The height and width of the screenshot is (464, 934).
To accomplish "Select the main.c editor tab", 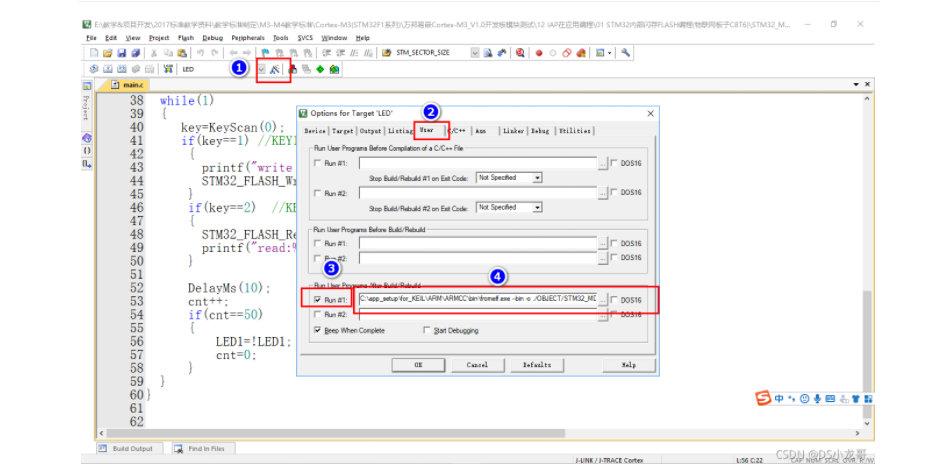I will tap(127, 85).
